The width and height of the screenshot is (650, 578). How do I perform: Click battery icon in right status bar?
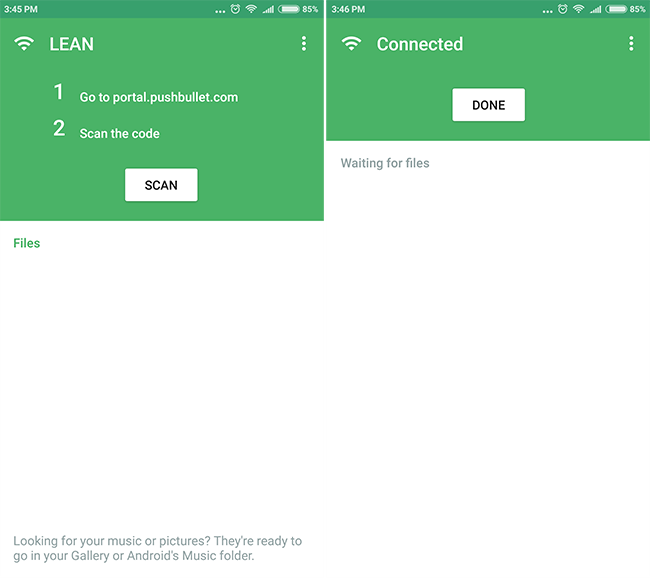point(616,9)
